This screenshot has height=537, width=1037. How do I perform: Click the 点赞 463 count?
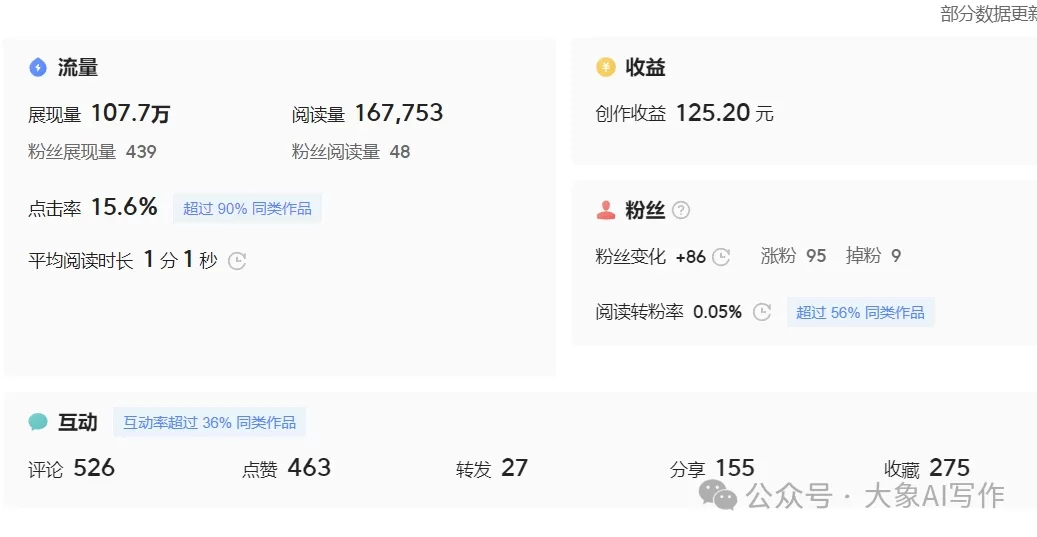pyautogui.click(x=308, y=468)
